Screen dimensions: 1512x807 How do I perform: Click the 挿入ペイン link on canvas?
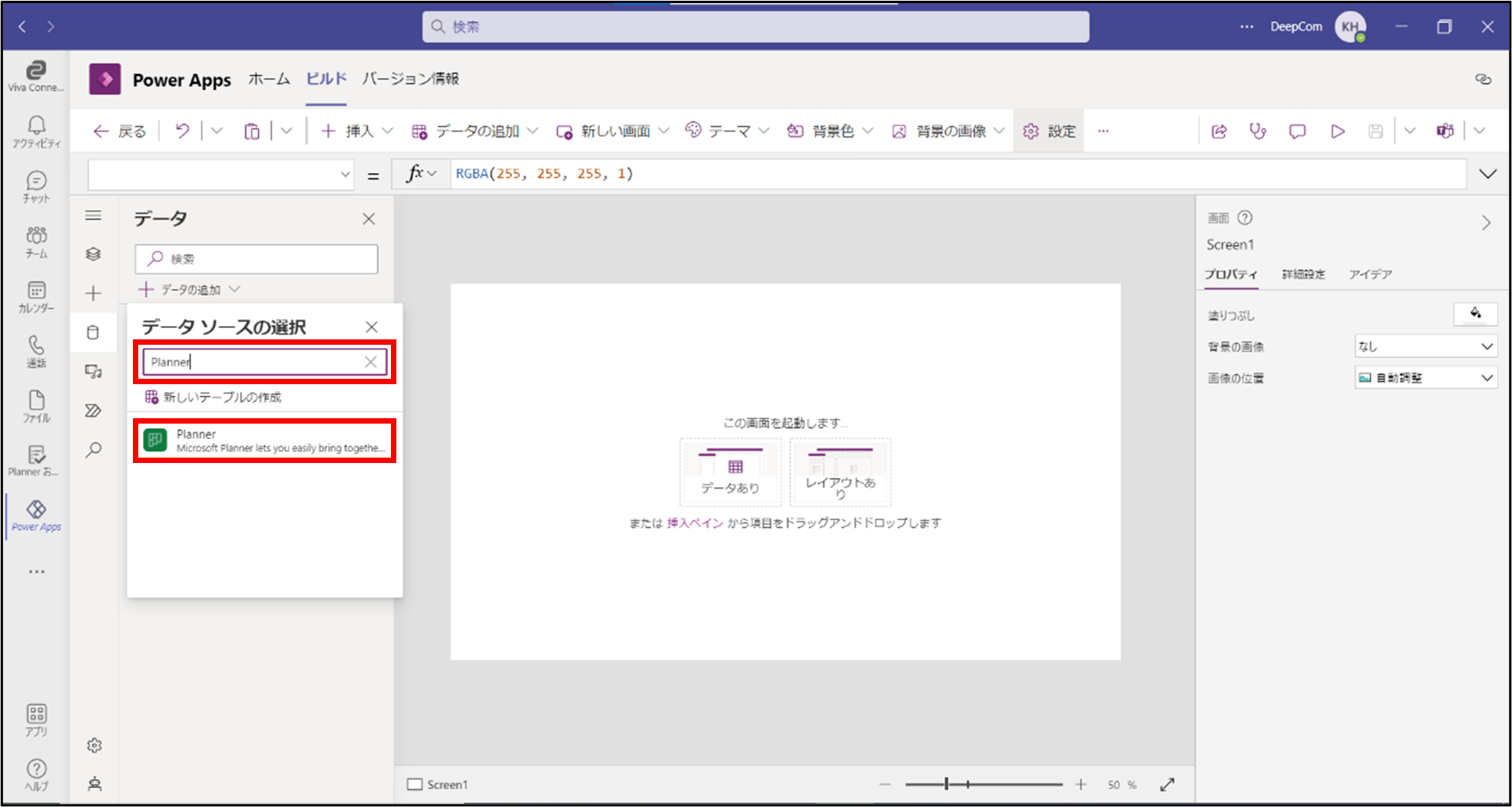pos(695,523)
